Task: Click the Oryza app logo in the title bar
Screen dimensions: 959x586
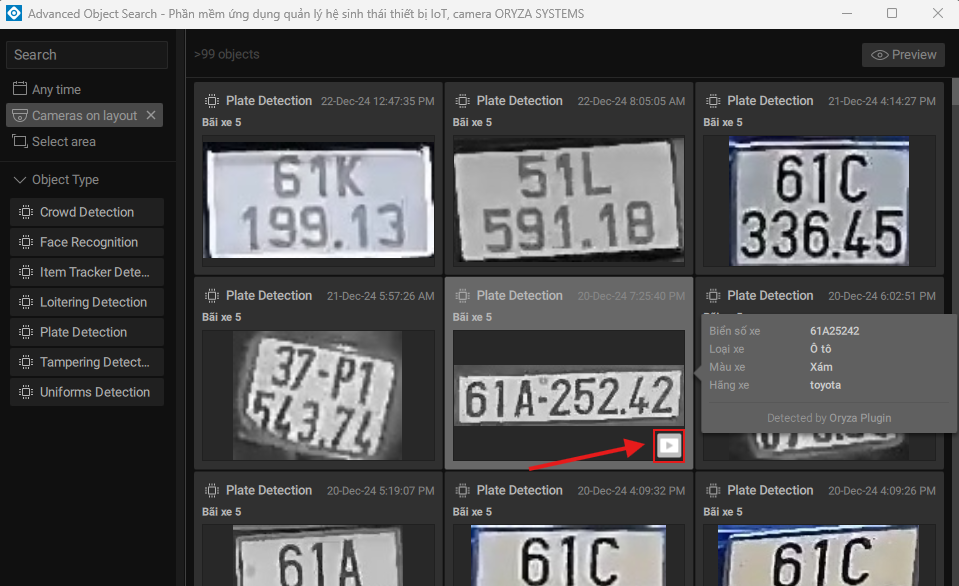Action: point(13,13)
